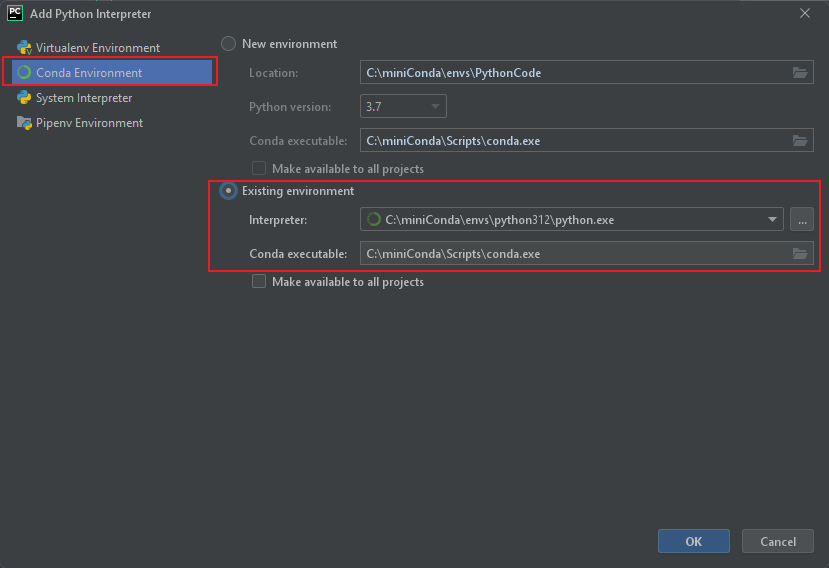
Task: Switch to Pipenv Environment option
Action: 89,123
